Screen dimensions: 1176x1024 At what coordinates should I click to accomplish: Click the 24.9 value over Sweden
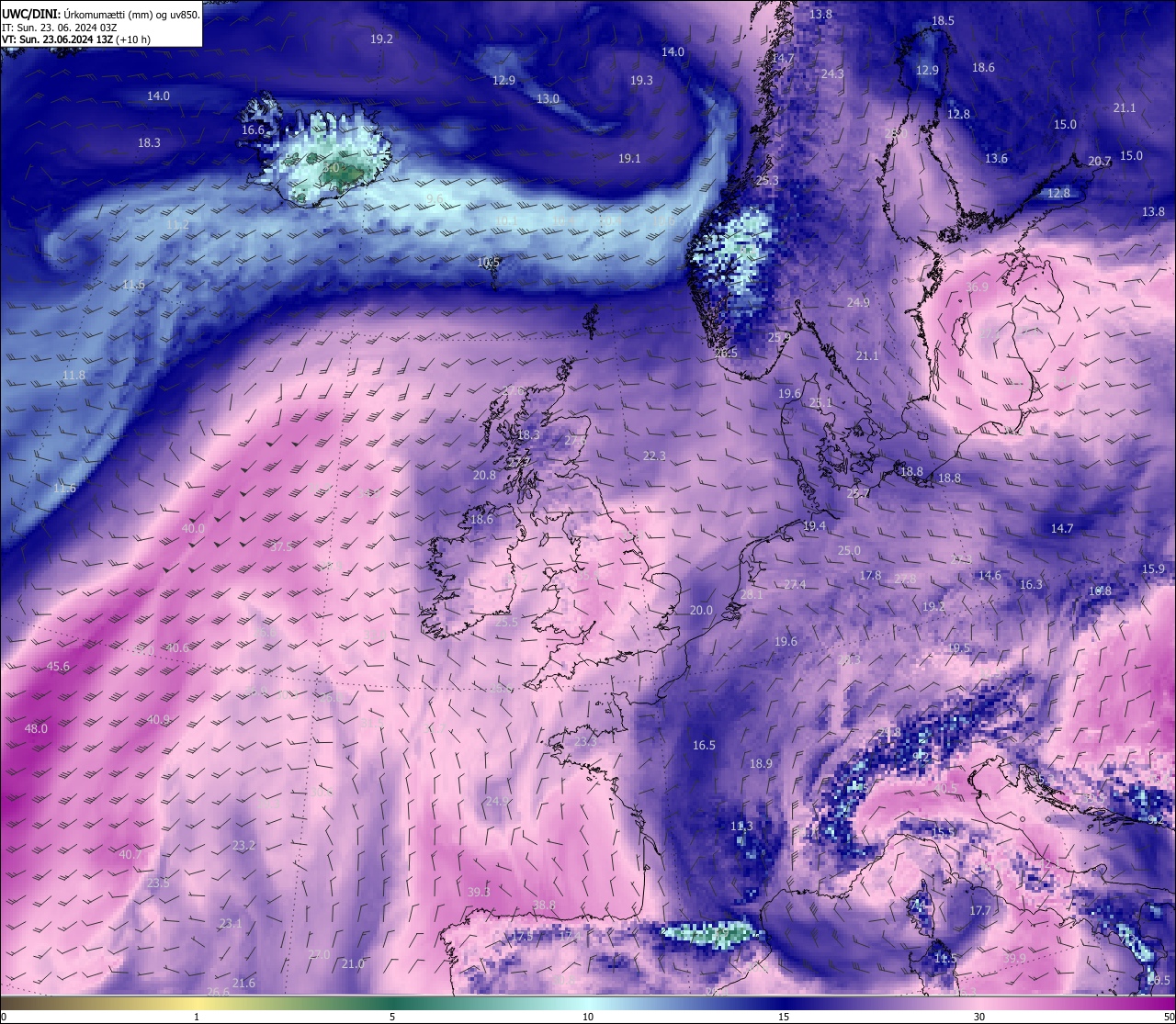click(x=858, y=302)
